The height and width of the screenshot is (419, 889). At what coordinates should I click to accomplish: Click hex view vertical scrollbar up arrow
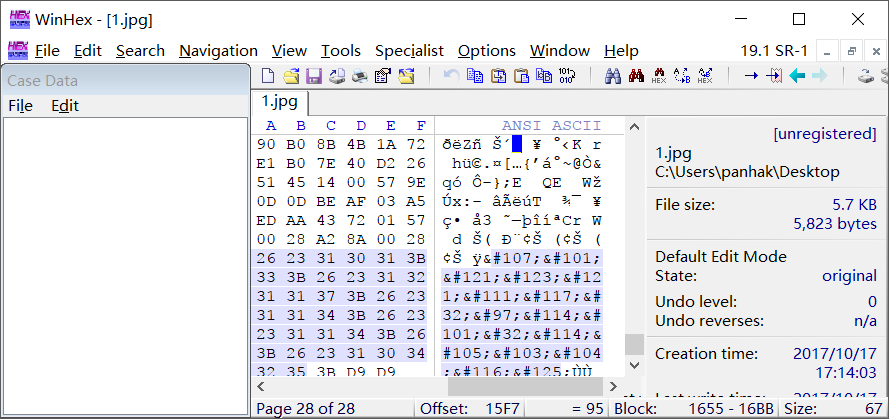coord(635,126)
